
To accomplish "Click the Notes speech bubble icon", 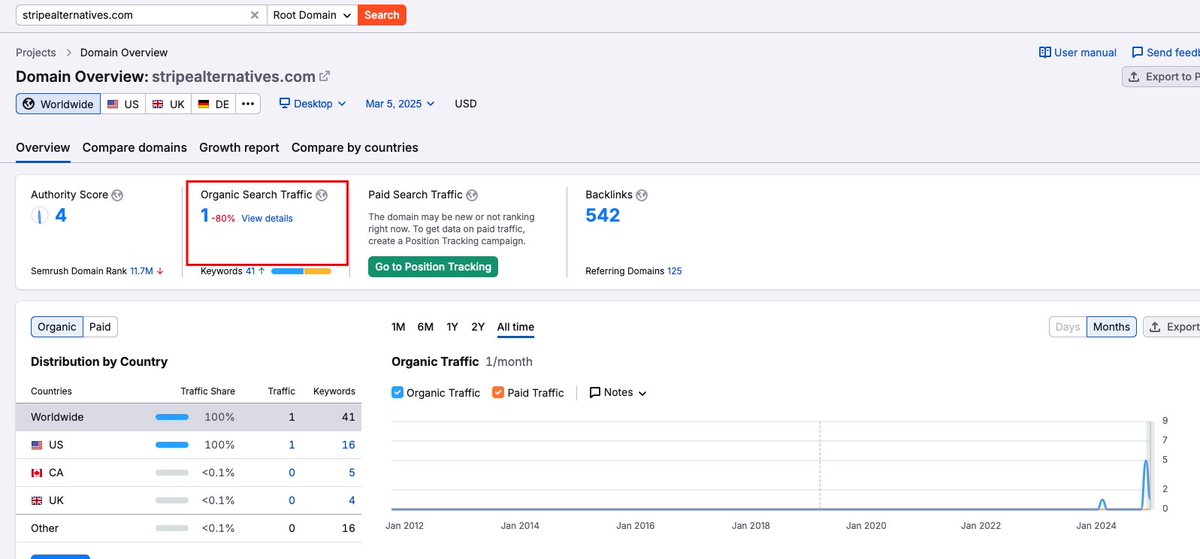I will click(x=595, y=393).
